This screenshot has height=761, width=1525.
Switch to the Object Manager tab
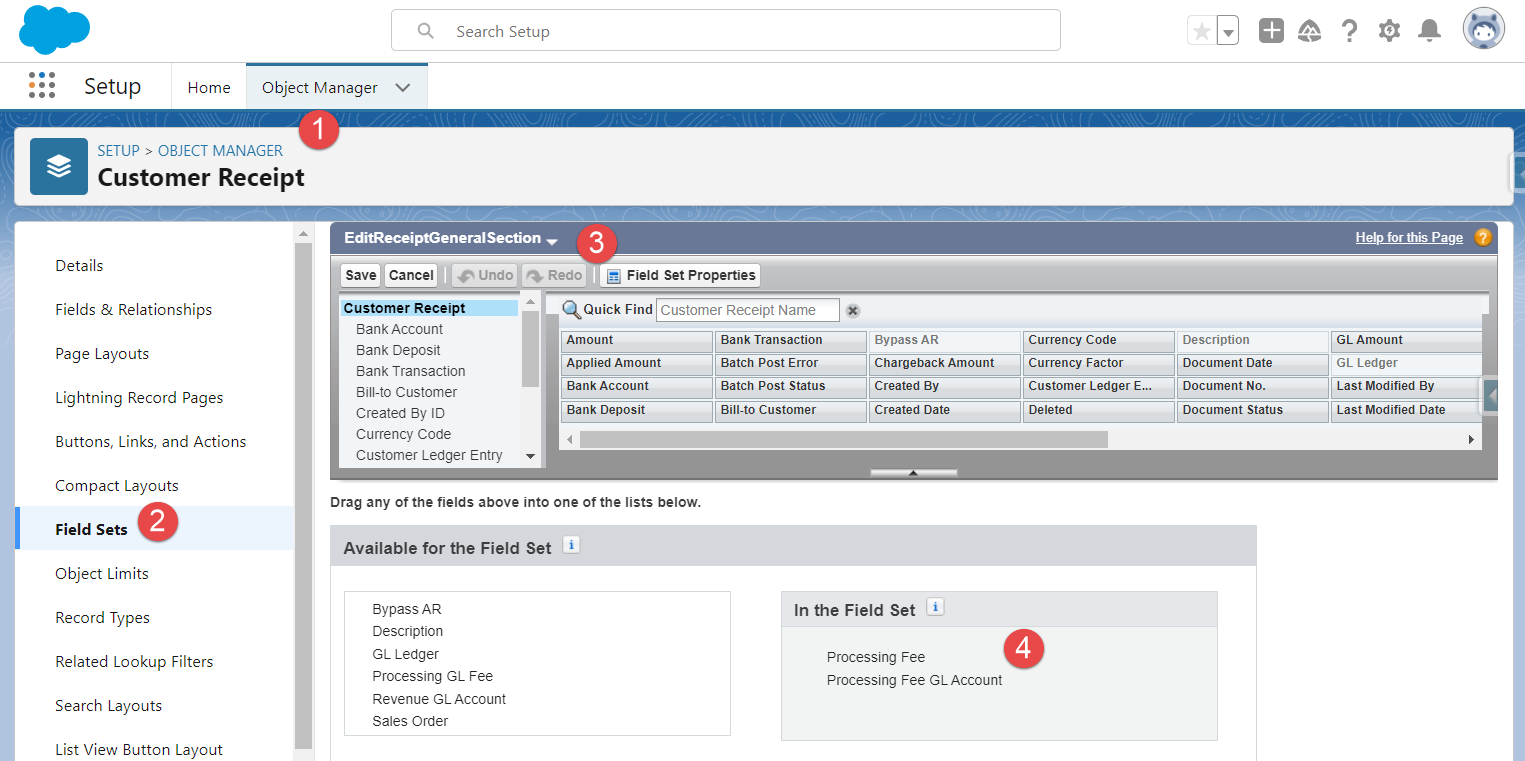coord(320,87)
